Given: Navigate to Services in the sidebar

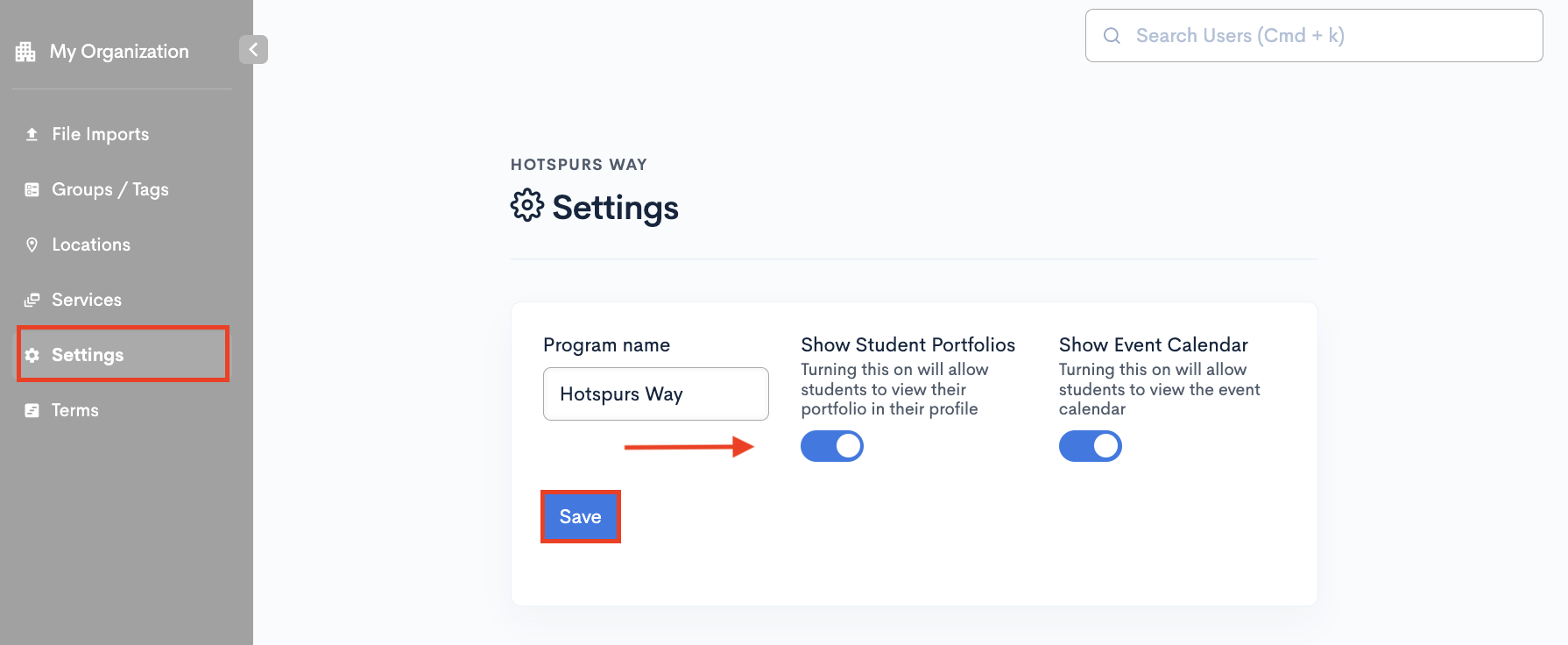Looking at the screenshot, I should click(86, 299).
